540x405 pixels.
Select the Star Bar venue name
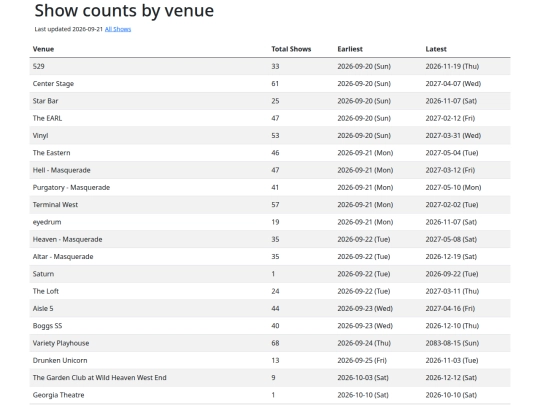[45, 101]
